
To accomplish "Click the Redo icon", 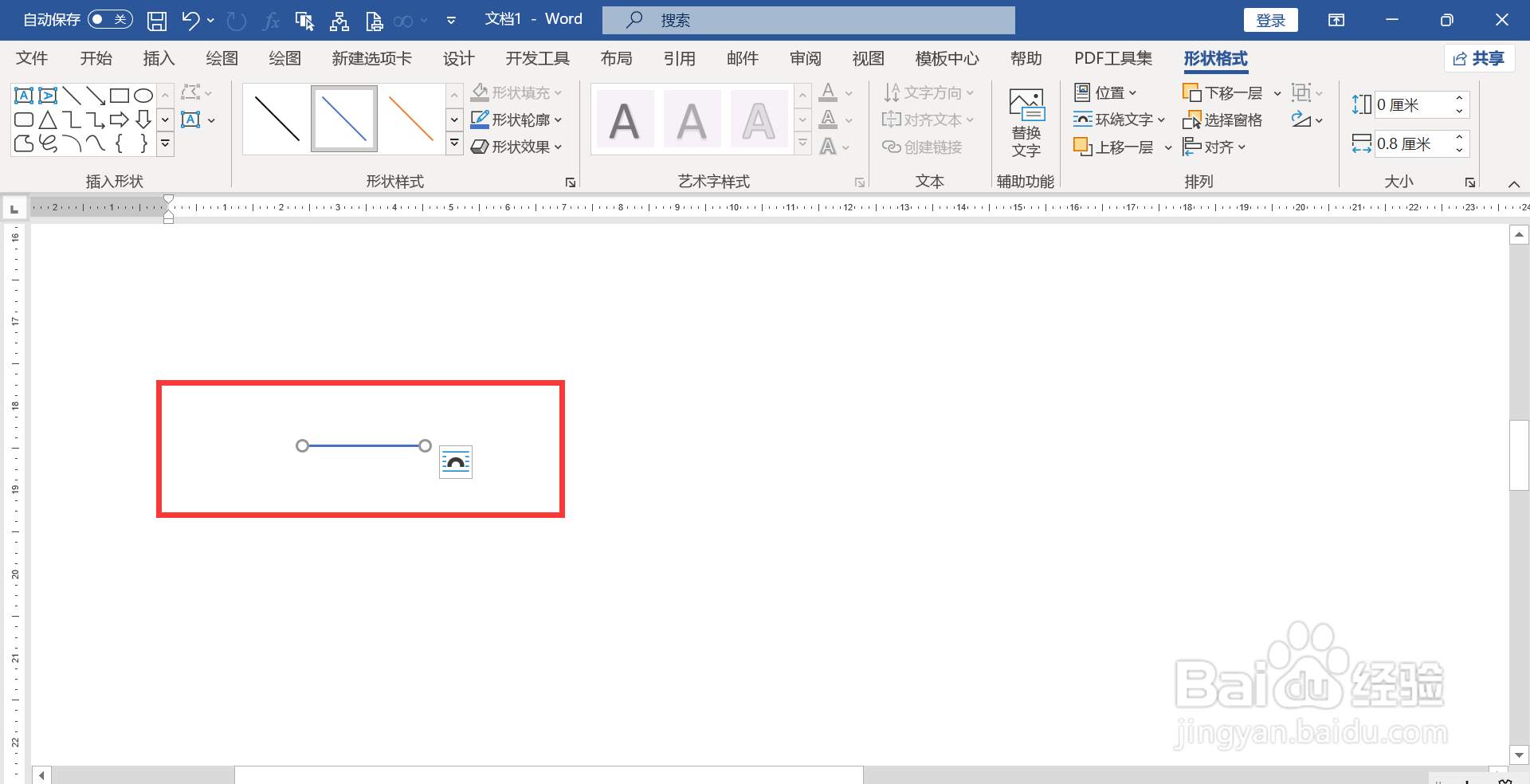I will click(x=236, y=20).
